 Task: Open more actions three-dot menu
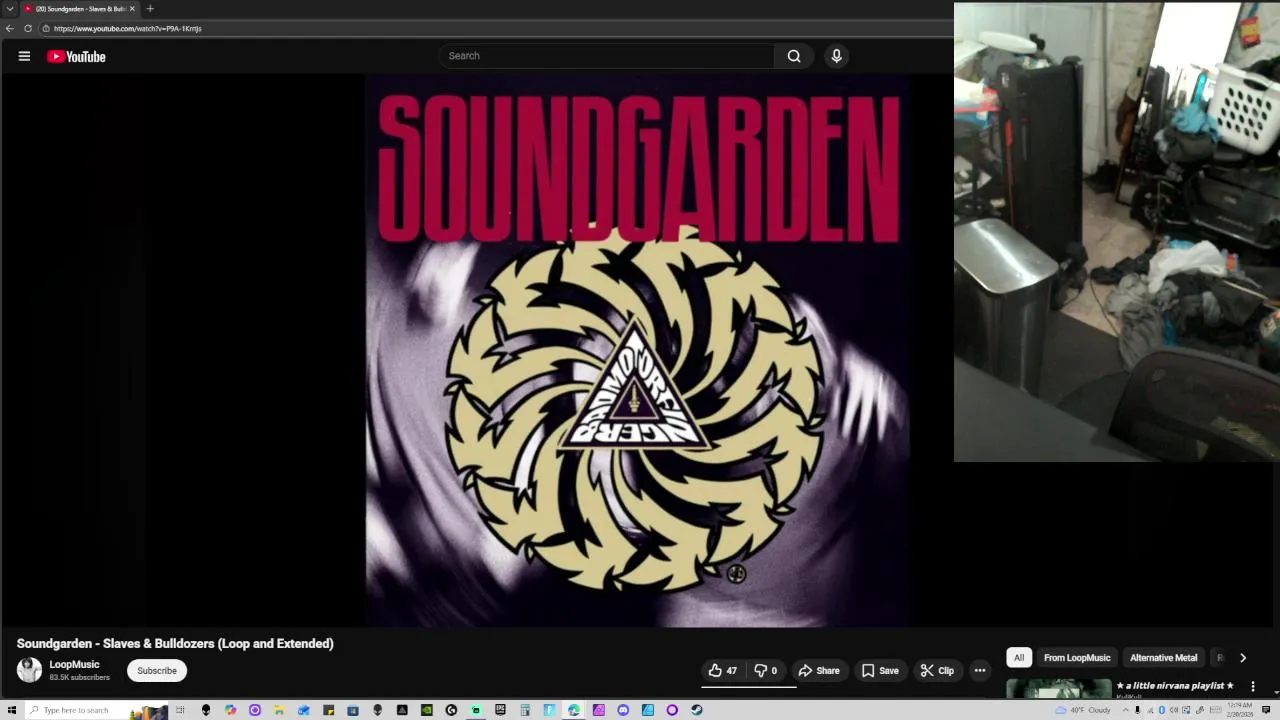[x=980, y=671]
